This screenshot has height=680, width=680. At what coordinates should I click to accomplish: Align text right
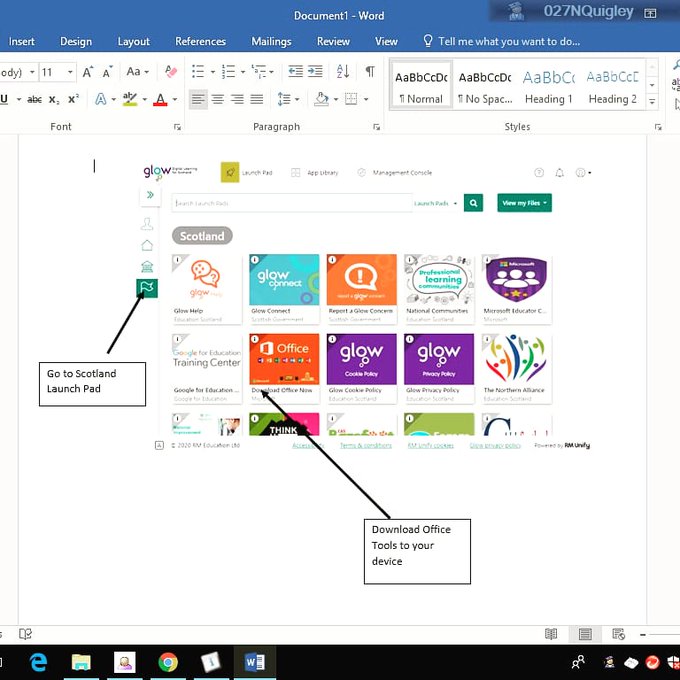(x=237, y=99)
